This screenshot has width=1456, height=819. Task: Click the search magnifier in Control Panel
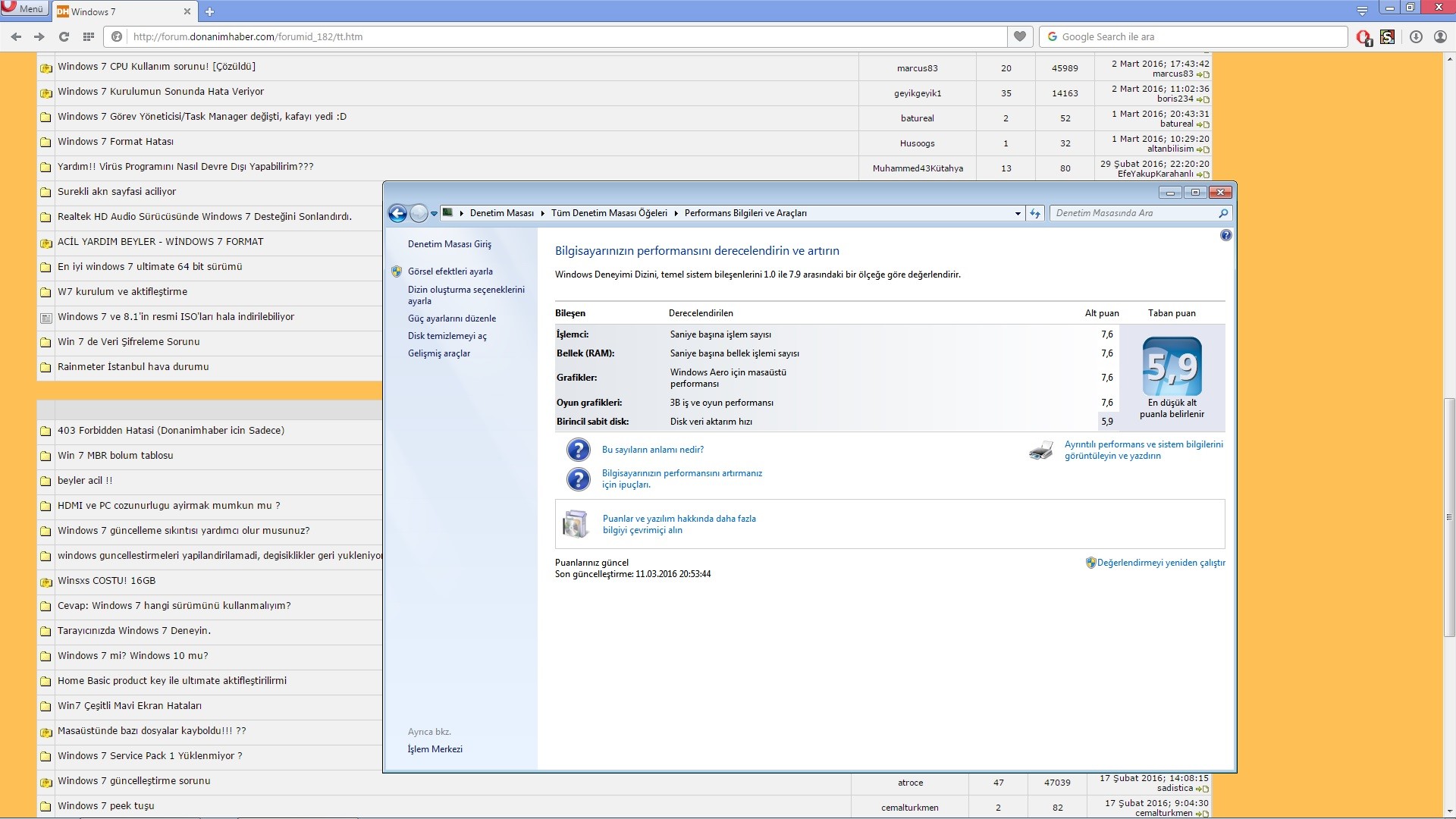point(1222,214)
